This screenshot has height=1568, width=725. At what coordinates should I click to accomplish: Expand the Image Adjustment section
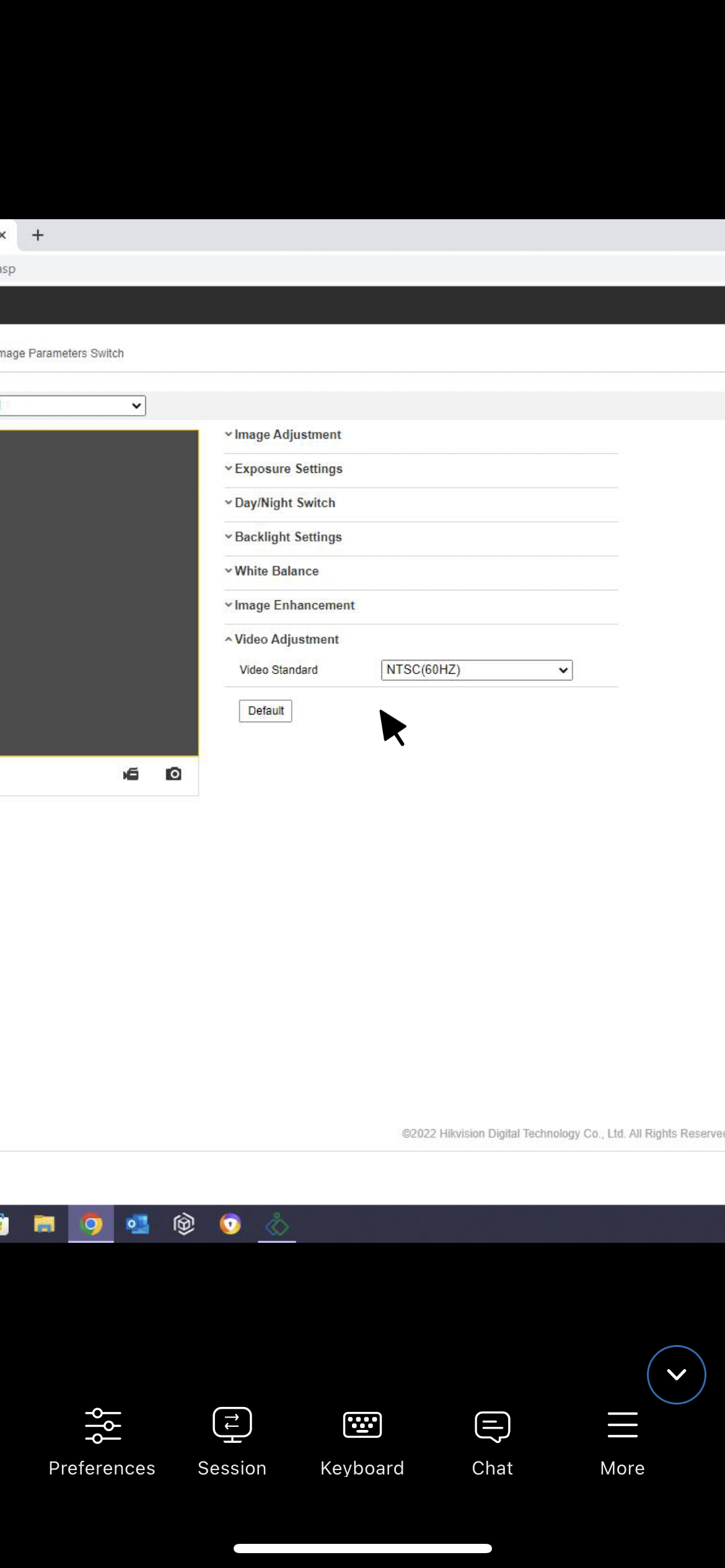(x=287, y=435)
